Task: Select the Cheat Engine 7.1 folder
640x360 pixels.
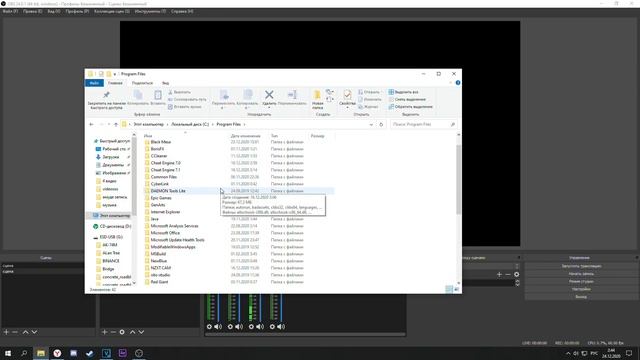Action: click(x=165, y=170)
